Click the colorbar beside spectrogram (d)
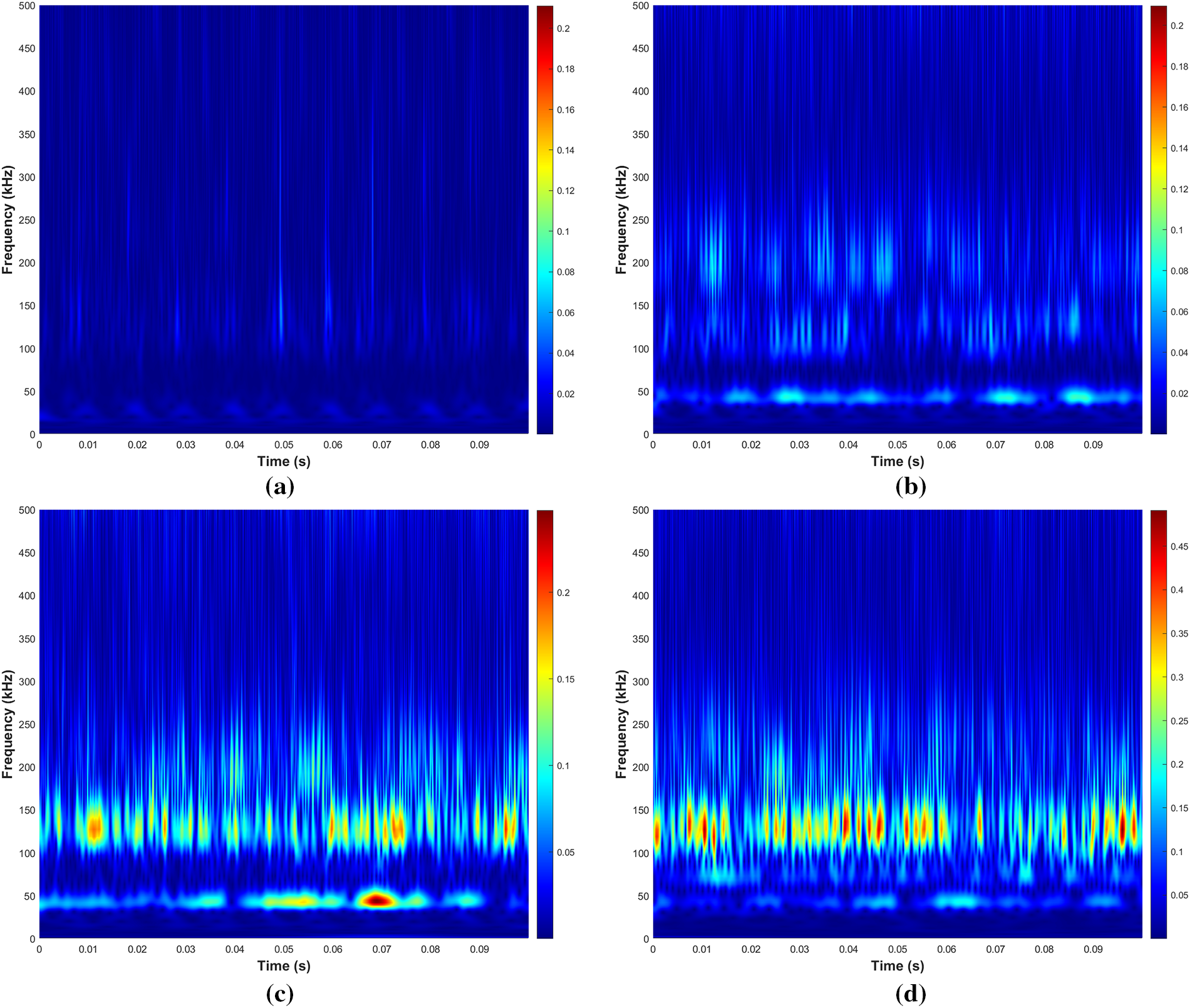 [1159, 724]
